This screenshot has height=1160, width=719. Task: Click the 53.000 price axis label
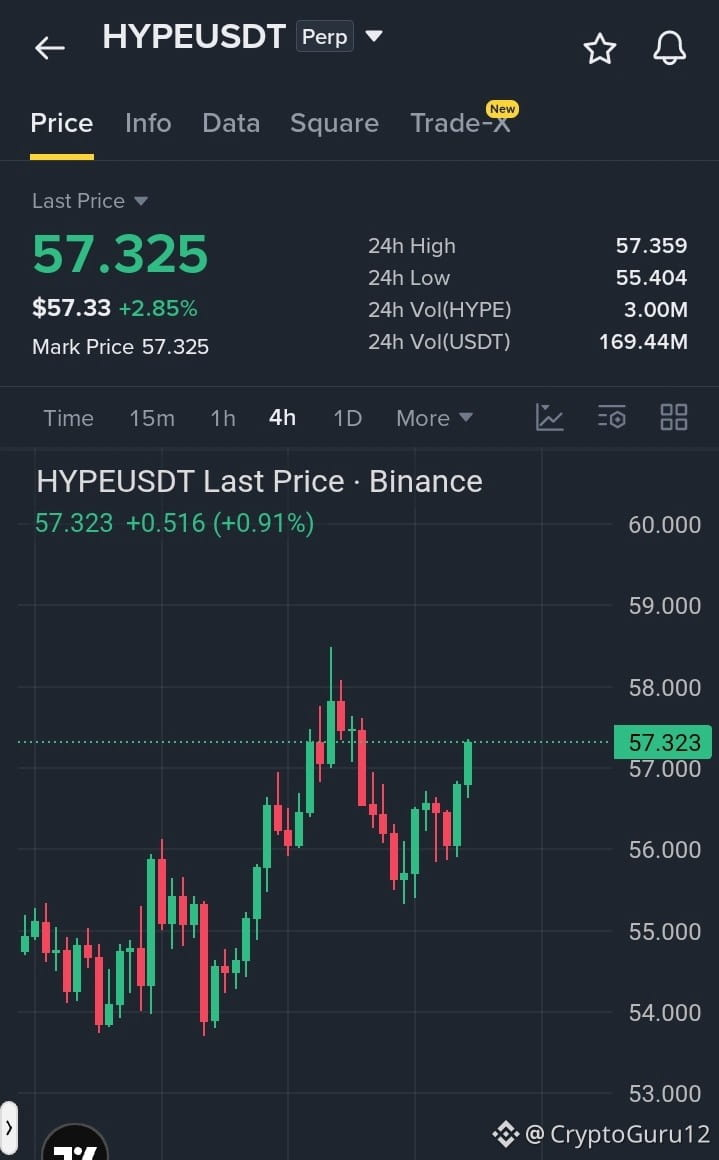click(x=664, y=1093)
